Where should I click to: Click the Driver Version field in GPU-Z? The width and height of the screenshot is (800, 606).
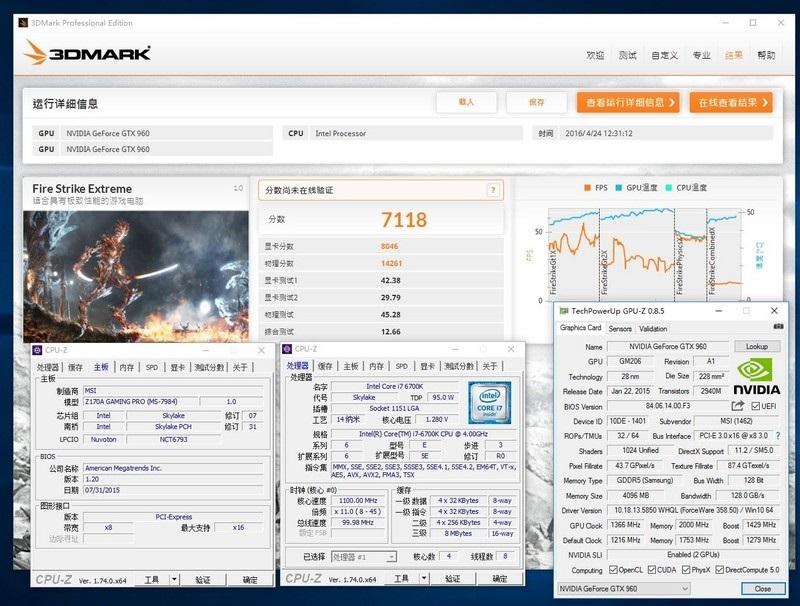693,510
